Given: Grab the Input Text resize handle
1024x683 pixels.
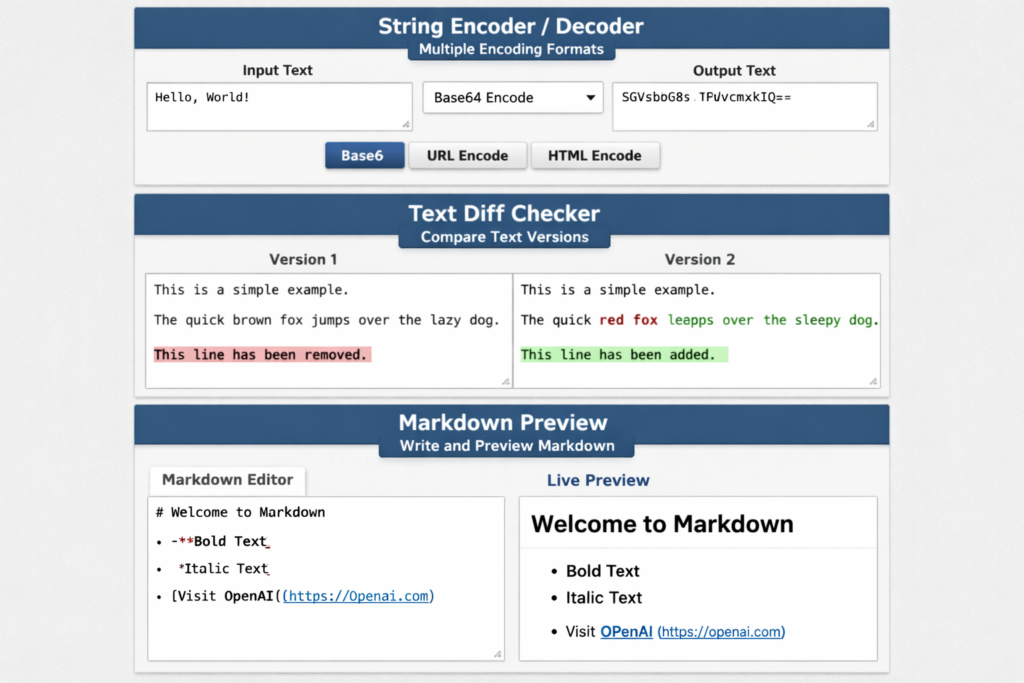Looking at the screenshot, I should pyautogui.click(x=405, y=124).
